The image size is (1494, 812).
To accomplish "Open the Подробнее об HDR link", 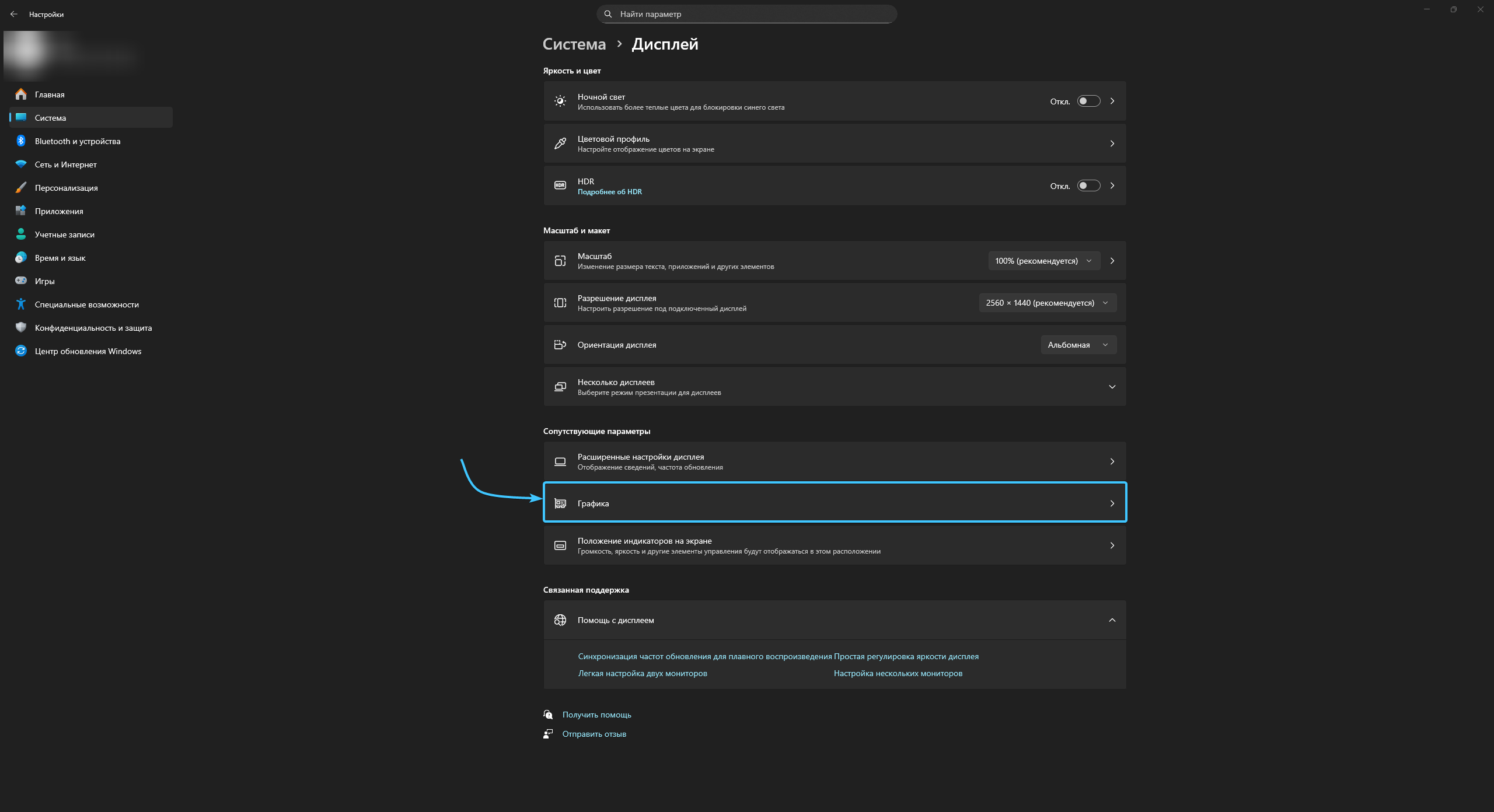I will pos(609,192).
